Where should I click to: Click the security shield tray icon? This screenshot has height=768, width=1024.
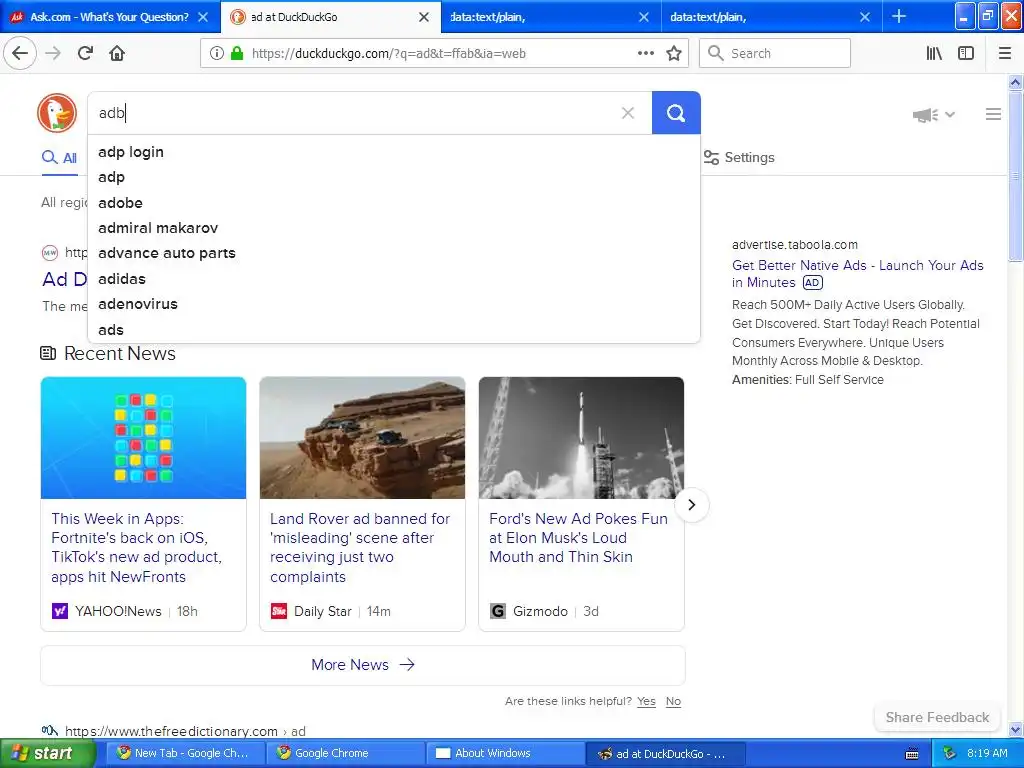coord(950,754)
